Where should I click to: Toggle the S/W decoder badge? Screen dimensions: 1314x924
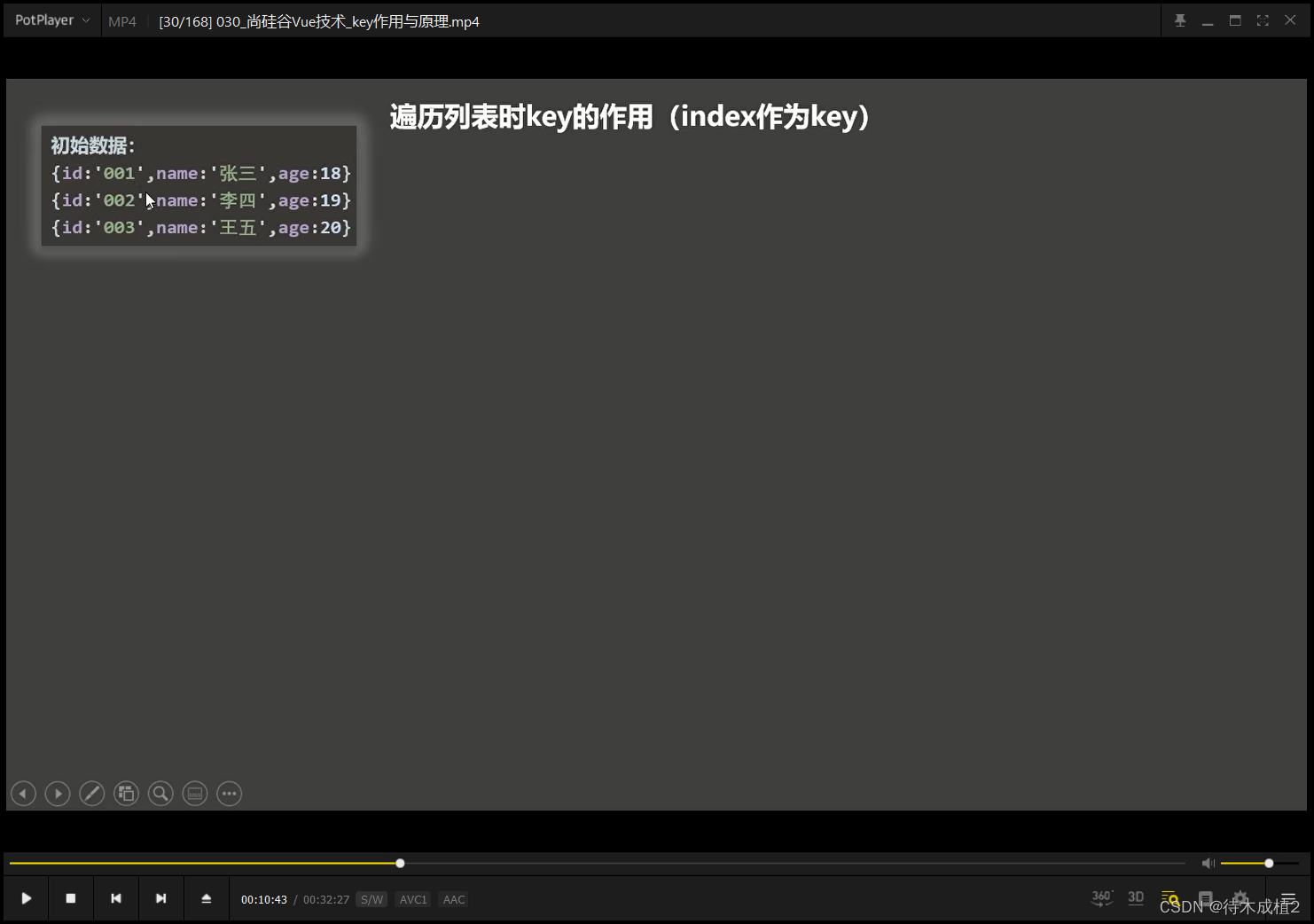point(372,899)
